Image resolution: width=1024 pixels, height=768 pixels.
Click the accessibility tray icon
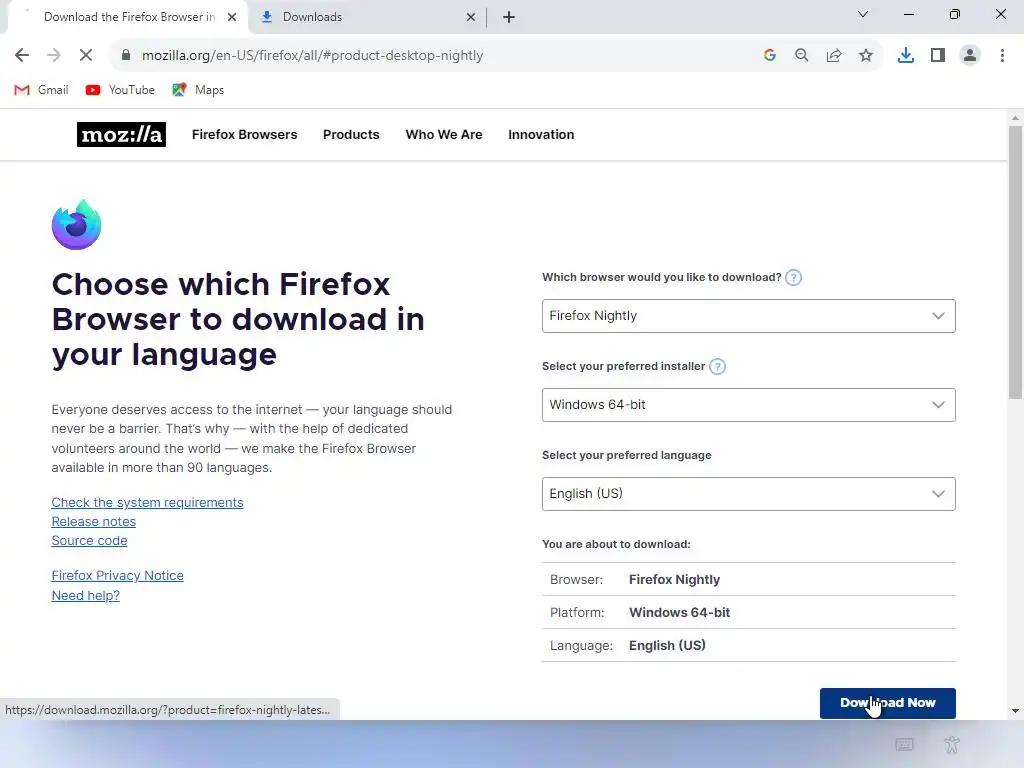click(x=952, y=744)
